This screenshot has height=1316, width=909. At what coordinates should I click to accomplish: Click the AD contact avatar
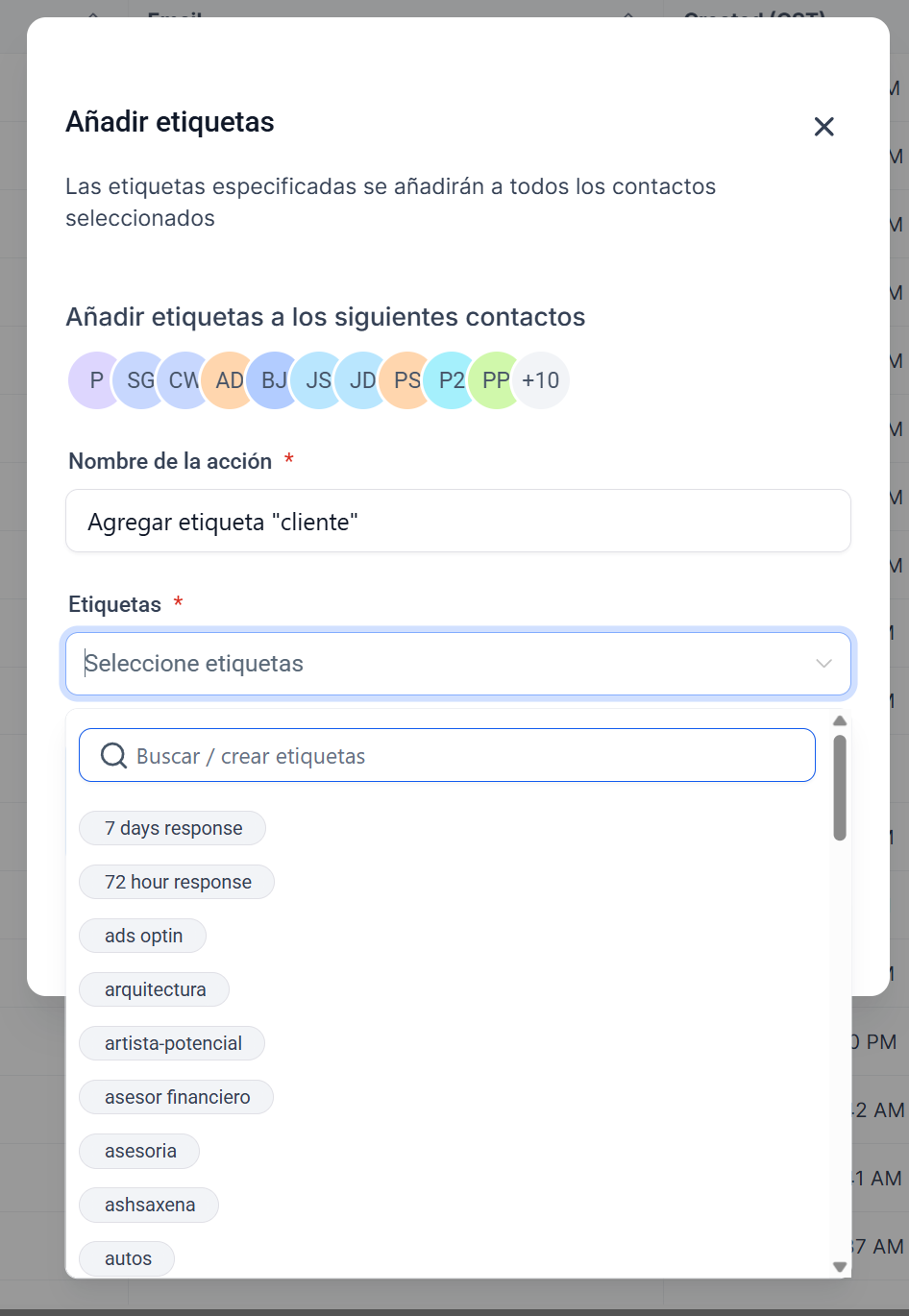pyautogui.click(x=230, y=380)
